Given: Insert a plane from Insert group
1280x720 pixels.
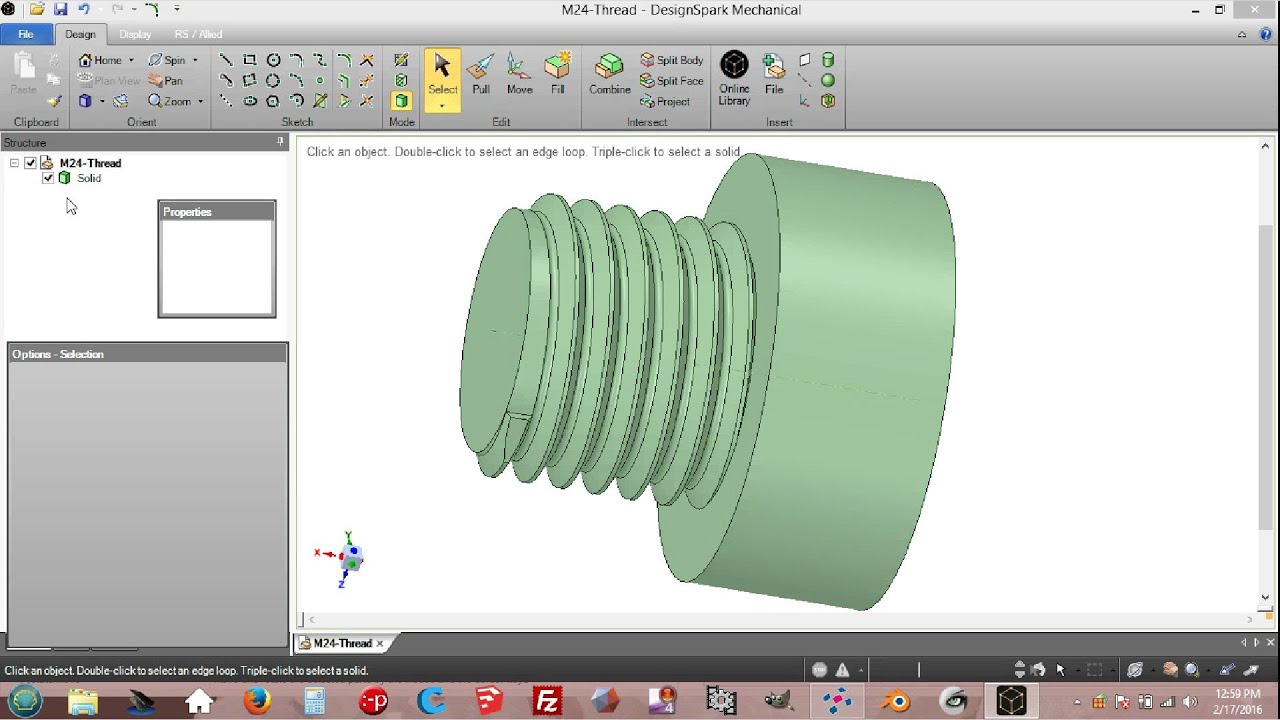Looking at the screenshot, I should click(805, 60).
